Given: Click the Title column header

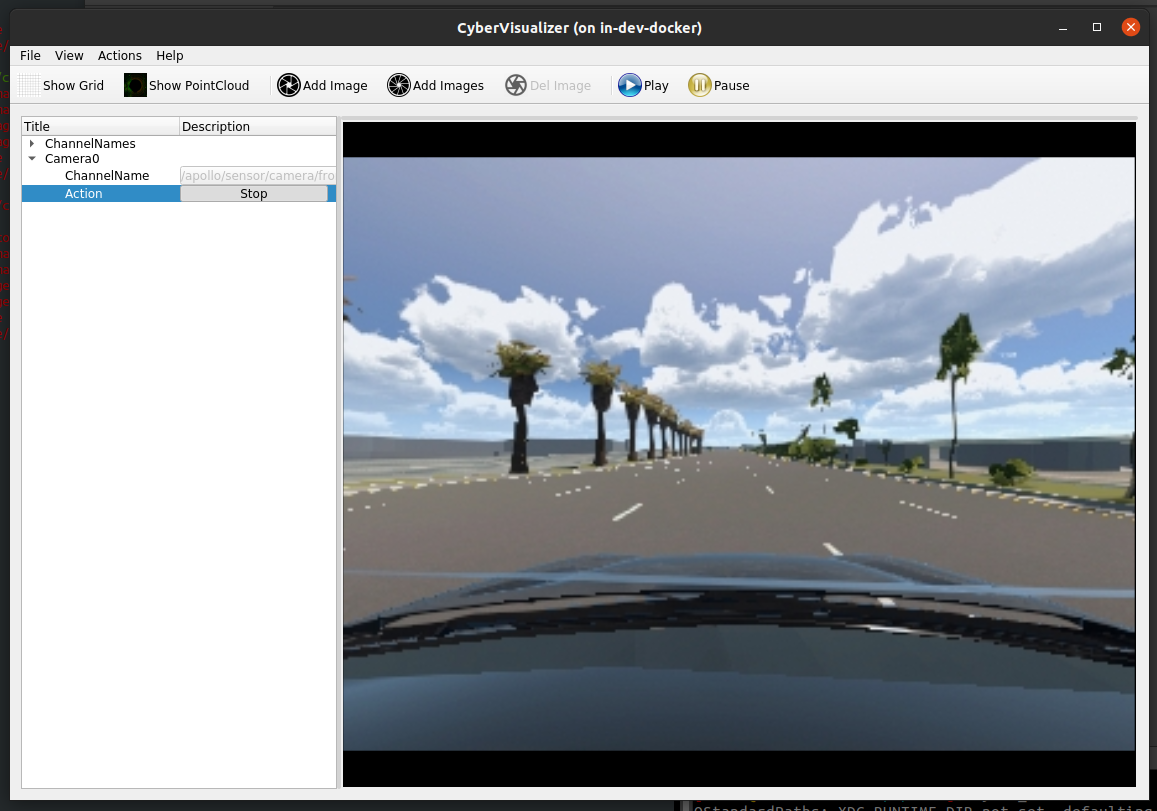Looking at the screenshot, I should pos(100,127).
